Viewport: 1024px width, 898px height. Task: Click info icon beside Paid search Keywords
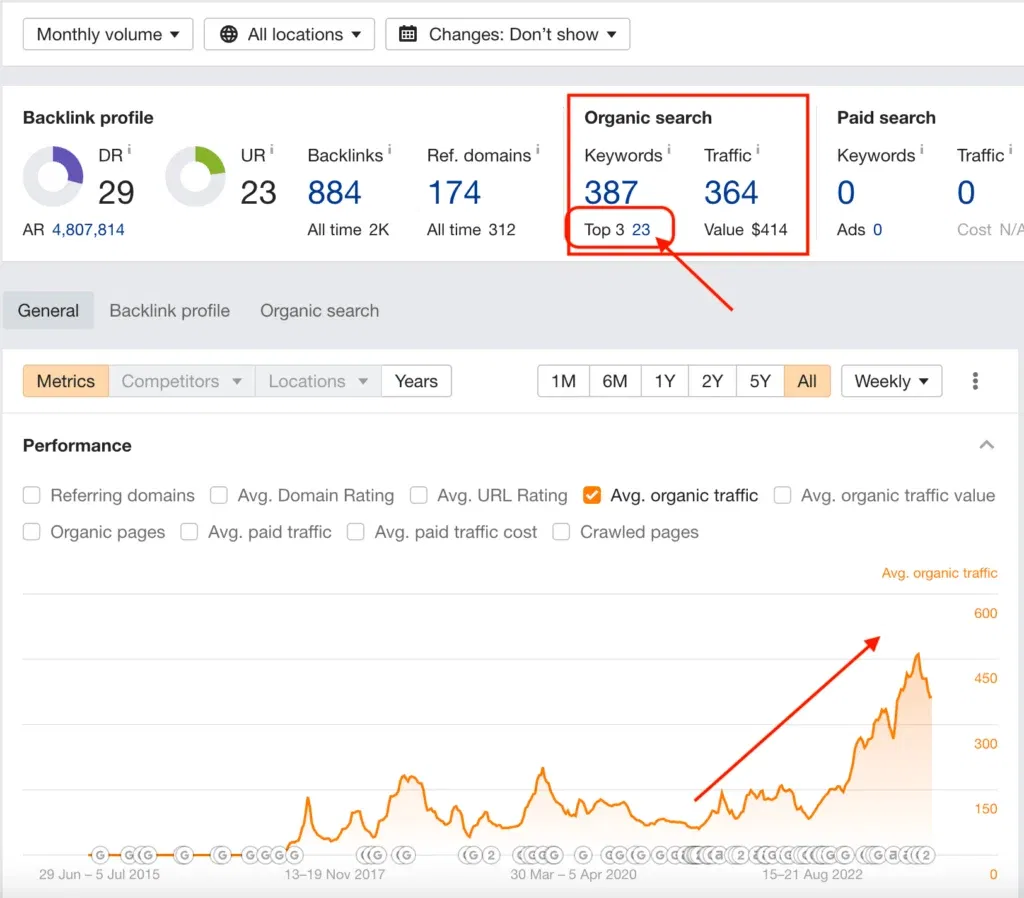[921, 150]
